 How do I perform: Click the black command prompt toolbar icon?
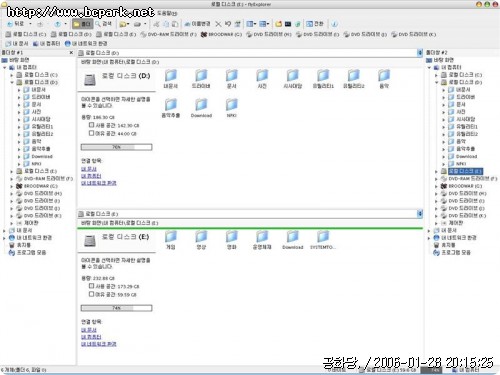tap(288, 24)
